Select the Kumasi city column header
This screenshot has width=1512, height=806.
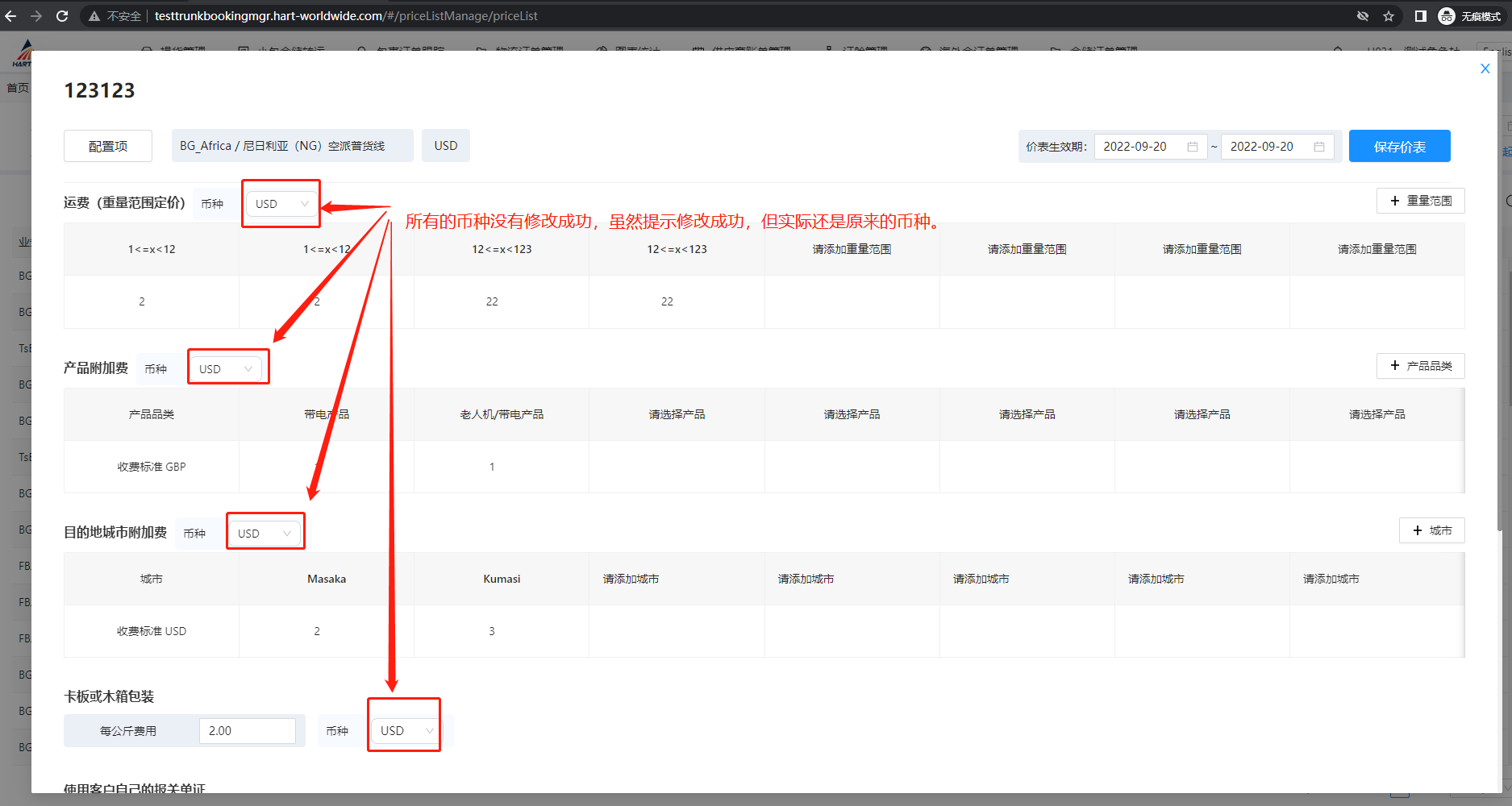(502, 579)
